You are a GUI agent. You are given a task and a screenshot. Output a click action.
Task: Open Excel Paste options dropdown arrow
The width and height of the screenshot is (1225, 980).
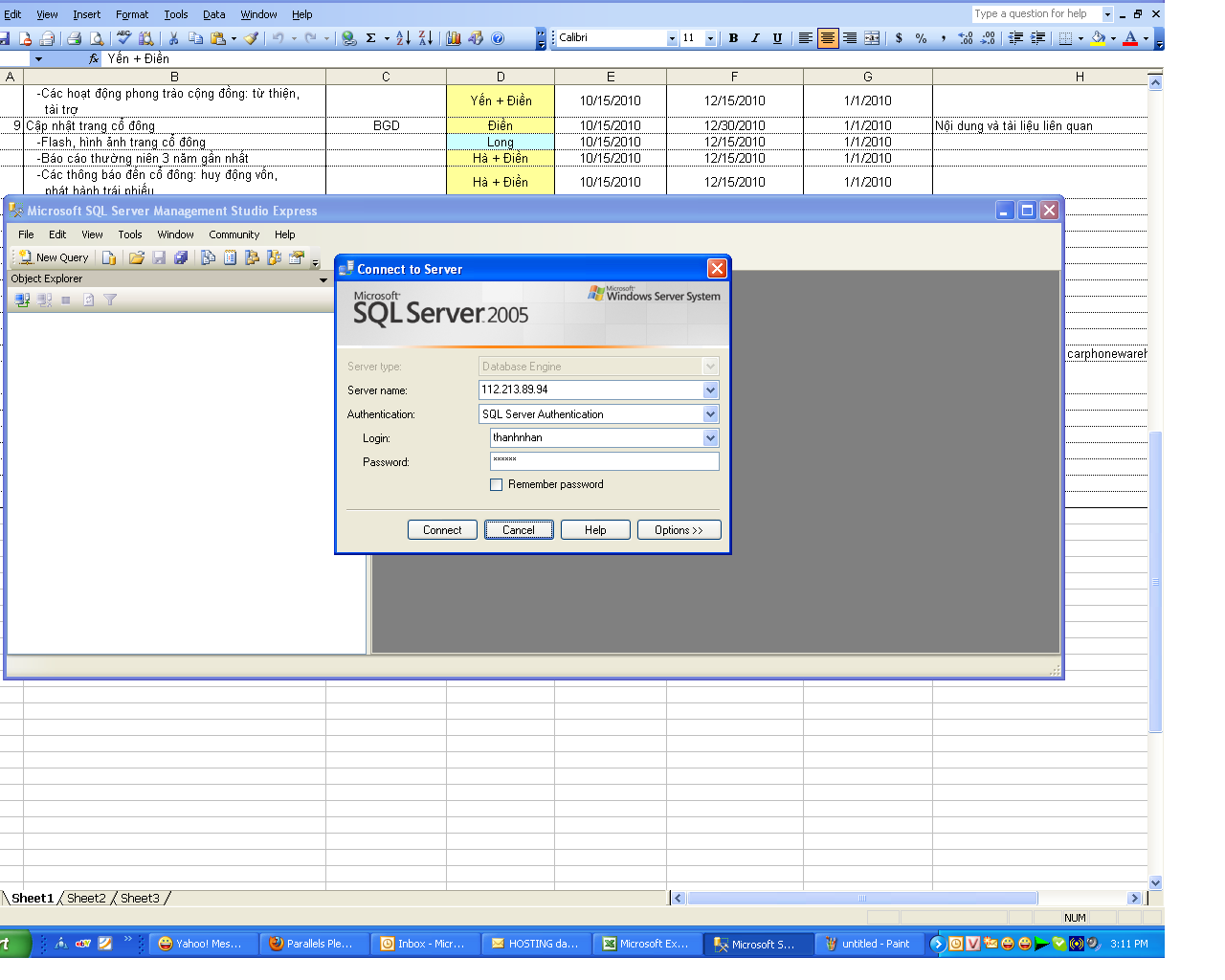pyautogui.click(x=234, y=38)
